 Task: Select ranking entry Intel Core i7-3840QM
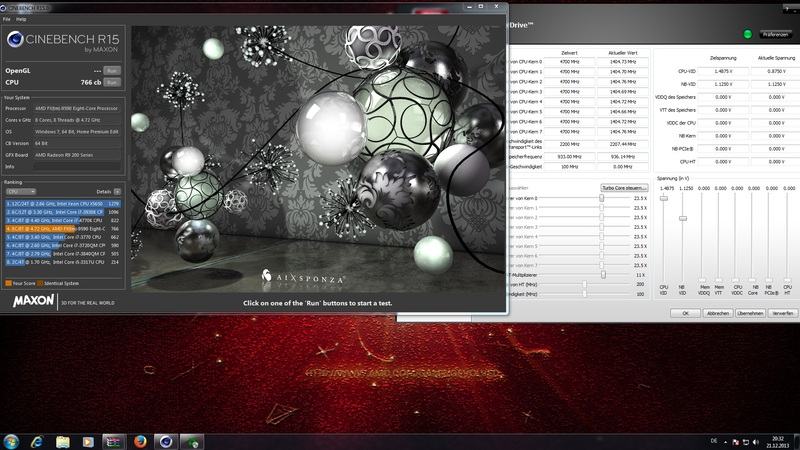(x=63, y=254)
